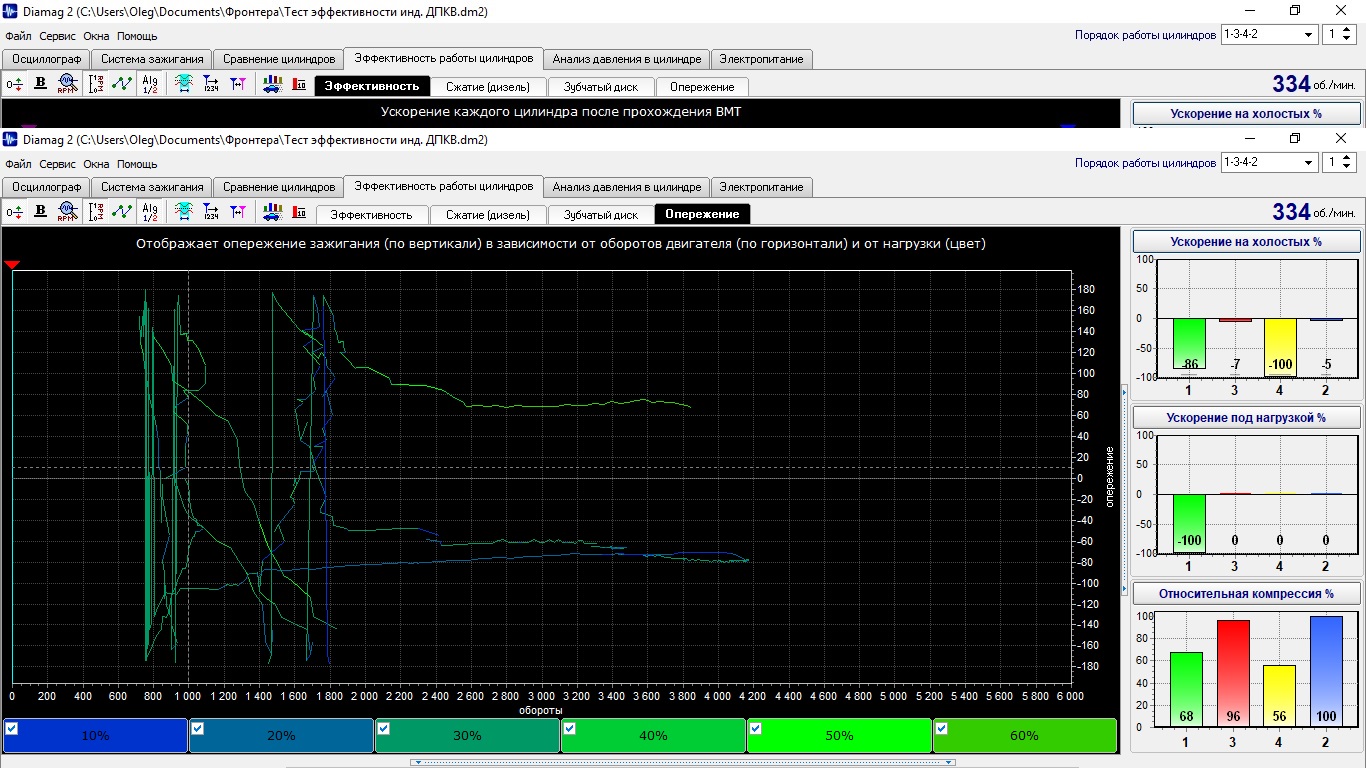Viewport: 1366px width, 768px height.
Task: Click the RPM waveform icon in front window
Action: click(x=66, y=212)
